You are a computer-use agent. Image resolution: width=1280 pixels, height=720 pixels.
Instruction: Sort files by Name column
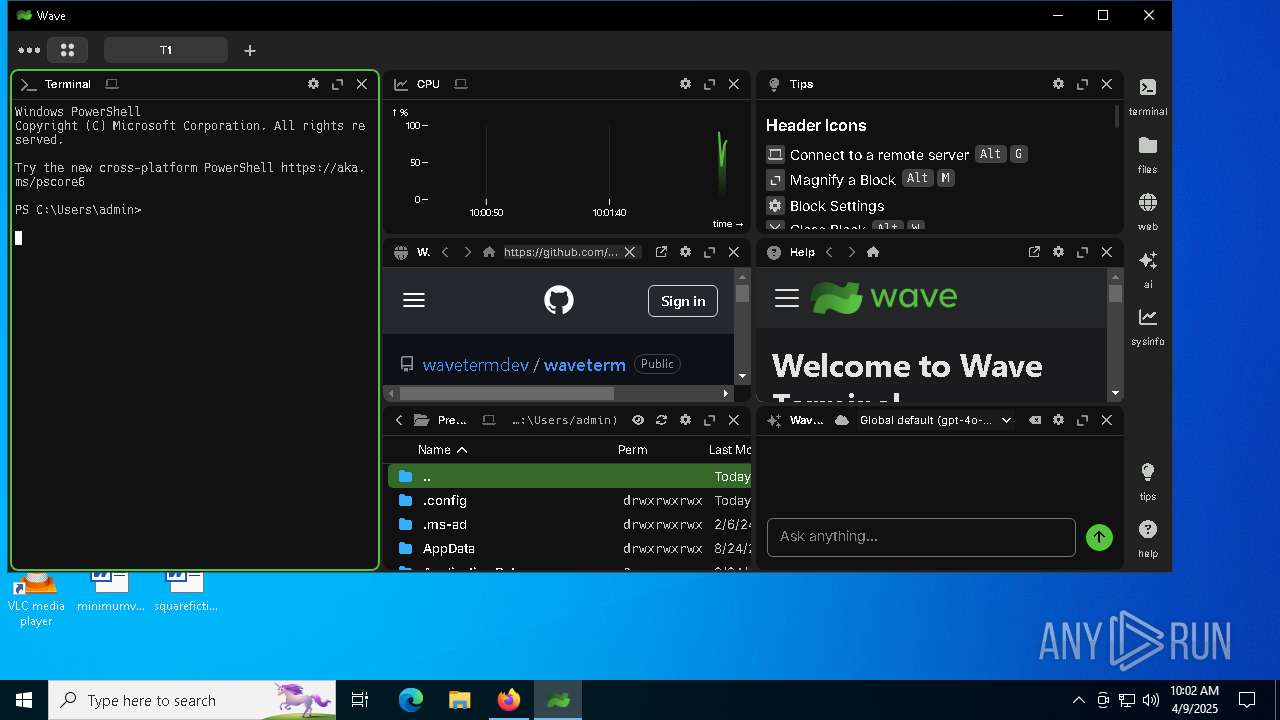pos(443,450)
